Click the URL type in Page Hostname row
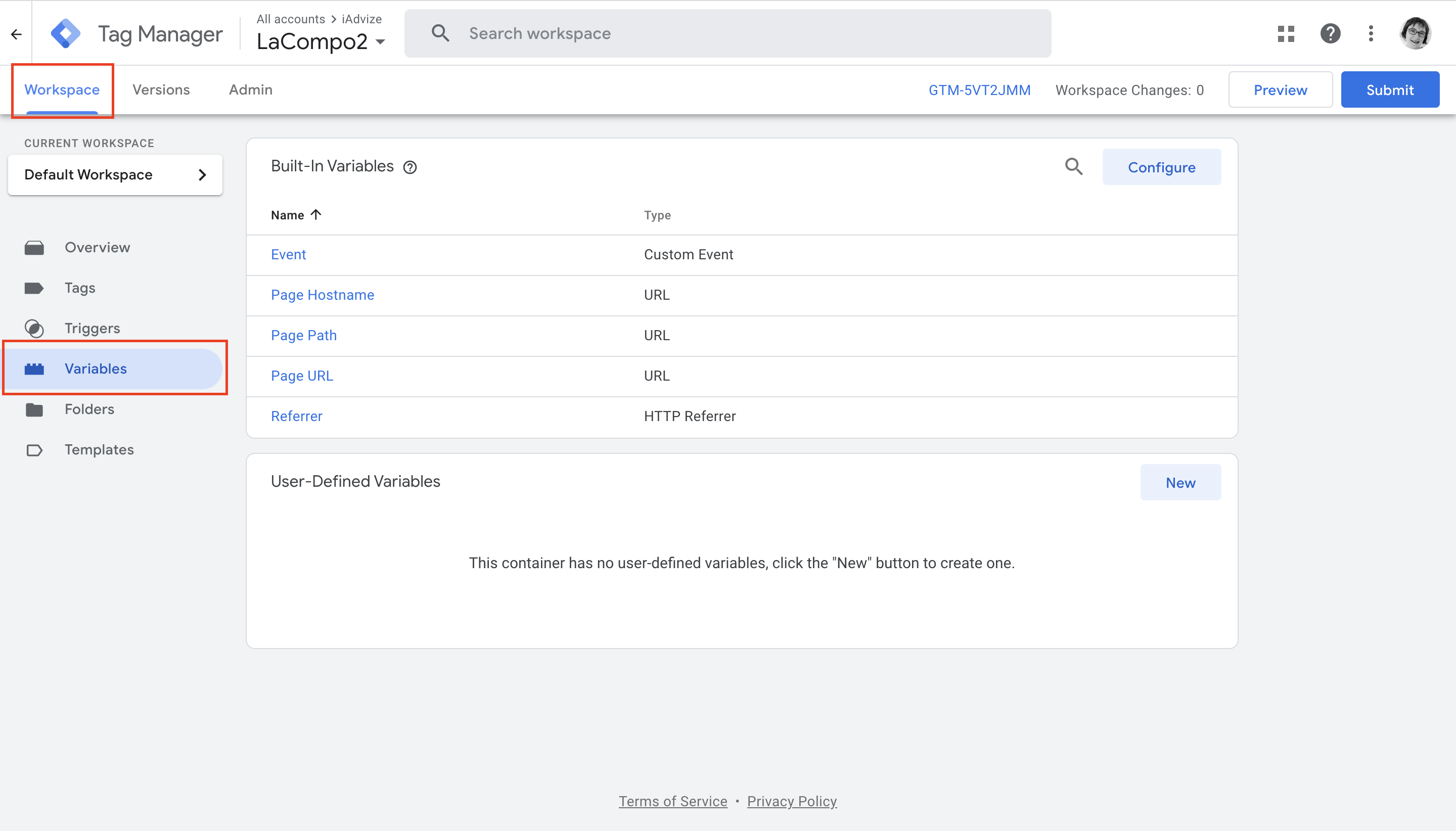 point(656,295)
